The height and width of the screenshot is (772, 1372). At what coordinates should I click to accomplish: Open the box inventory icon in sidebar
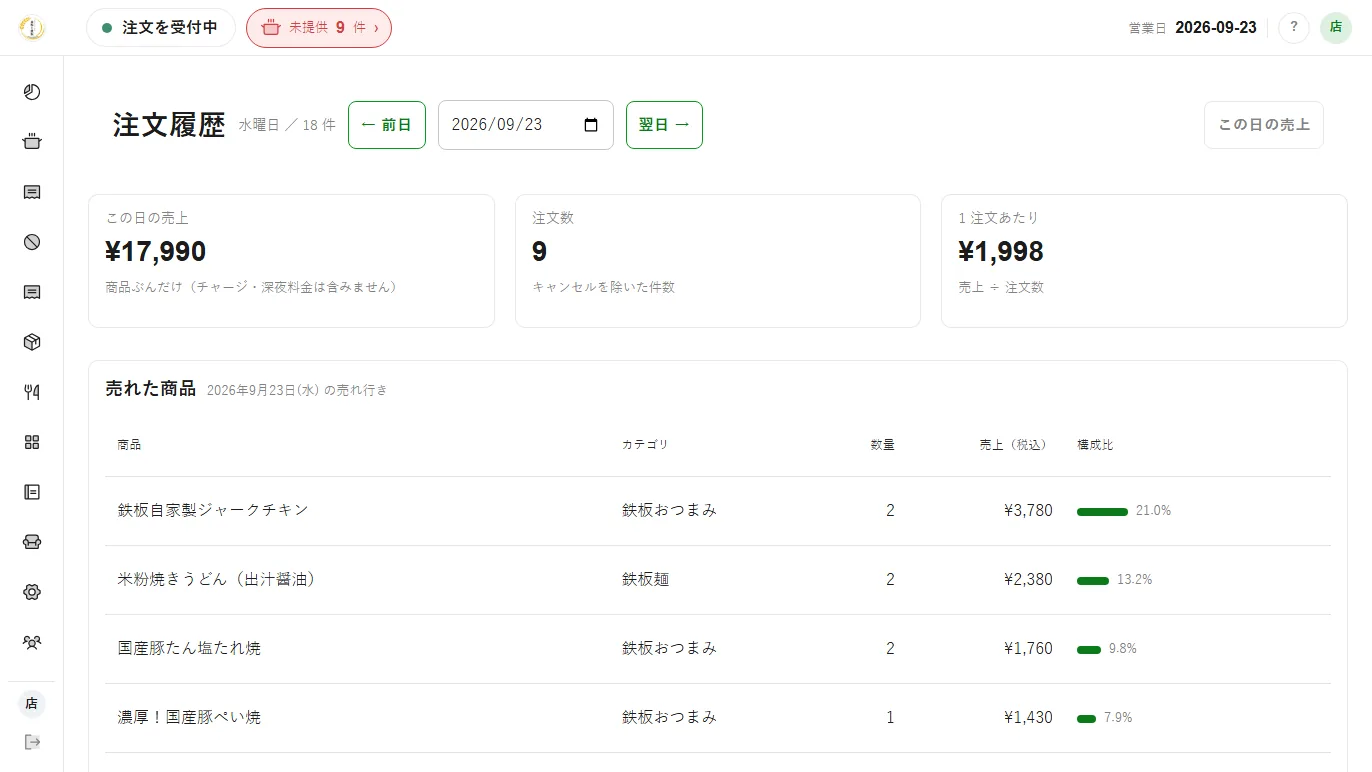[32, 342]
